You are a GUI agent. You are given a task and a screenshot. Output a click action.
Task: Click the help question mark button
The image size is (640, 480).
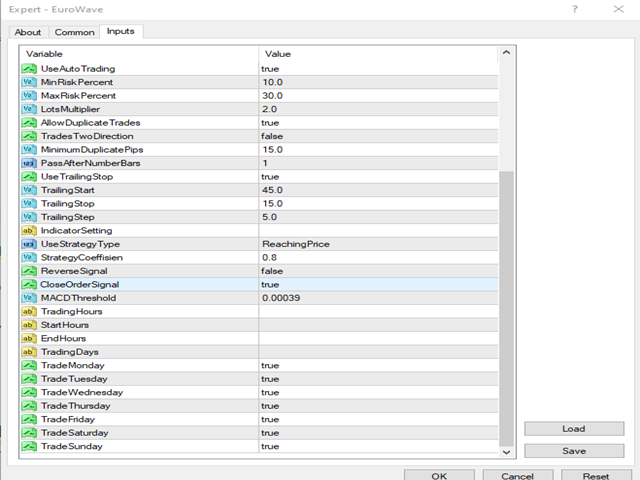coord(575,9)
